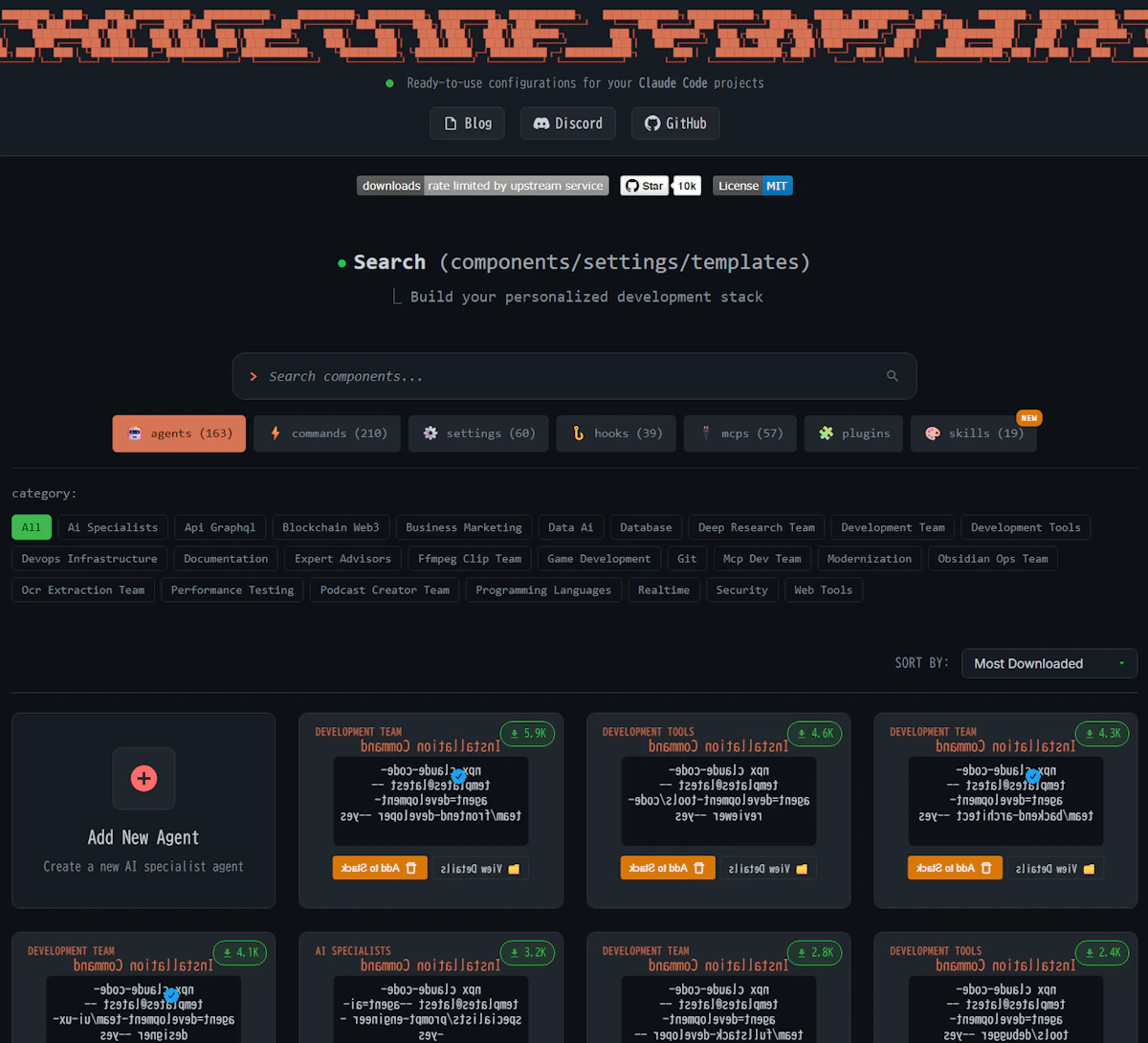
Task: Choose the Devops Infrastructure category
Action: tap(90, 559)
